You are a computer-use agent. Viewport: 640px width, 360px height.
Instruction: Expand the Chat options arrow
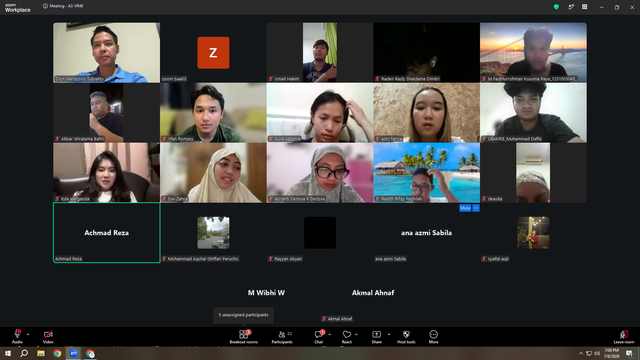(329, 334)
